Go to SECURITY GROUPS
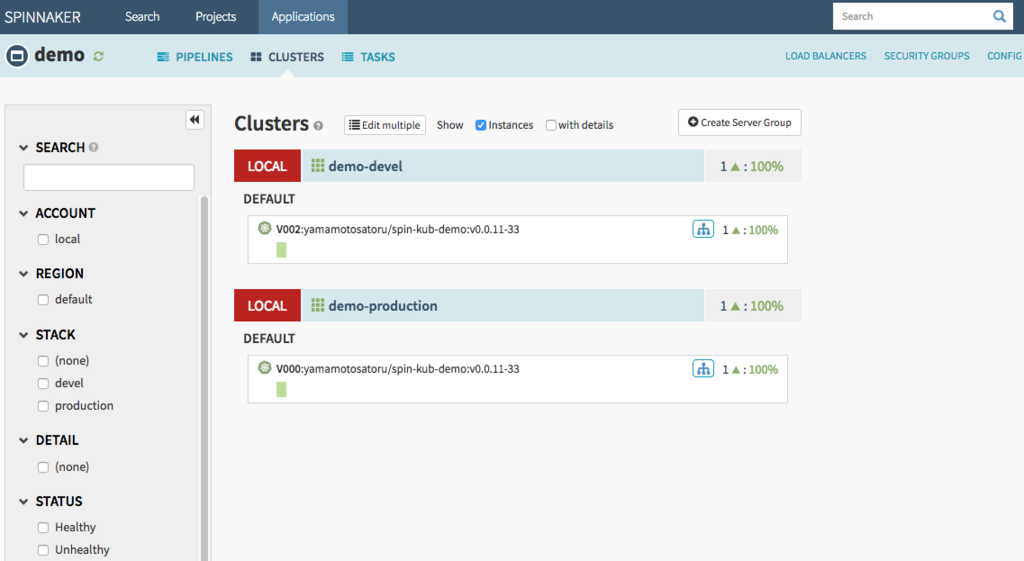The width and height of the screenshot is (1024, 561). click(927, 56)
